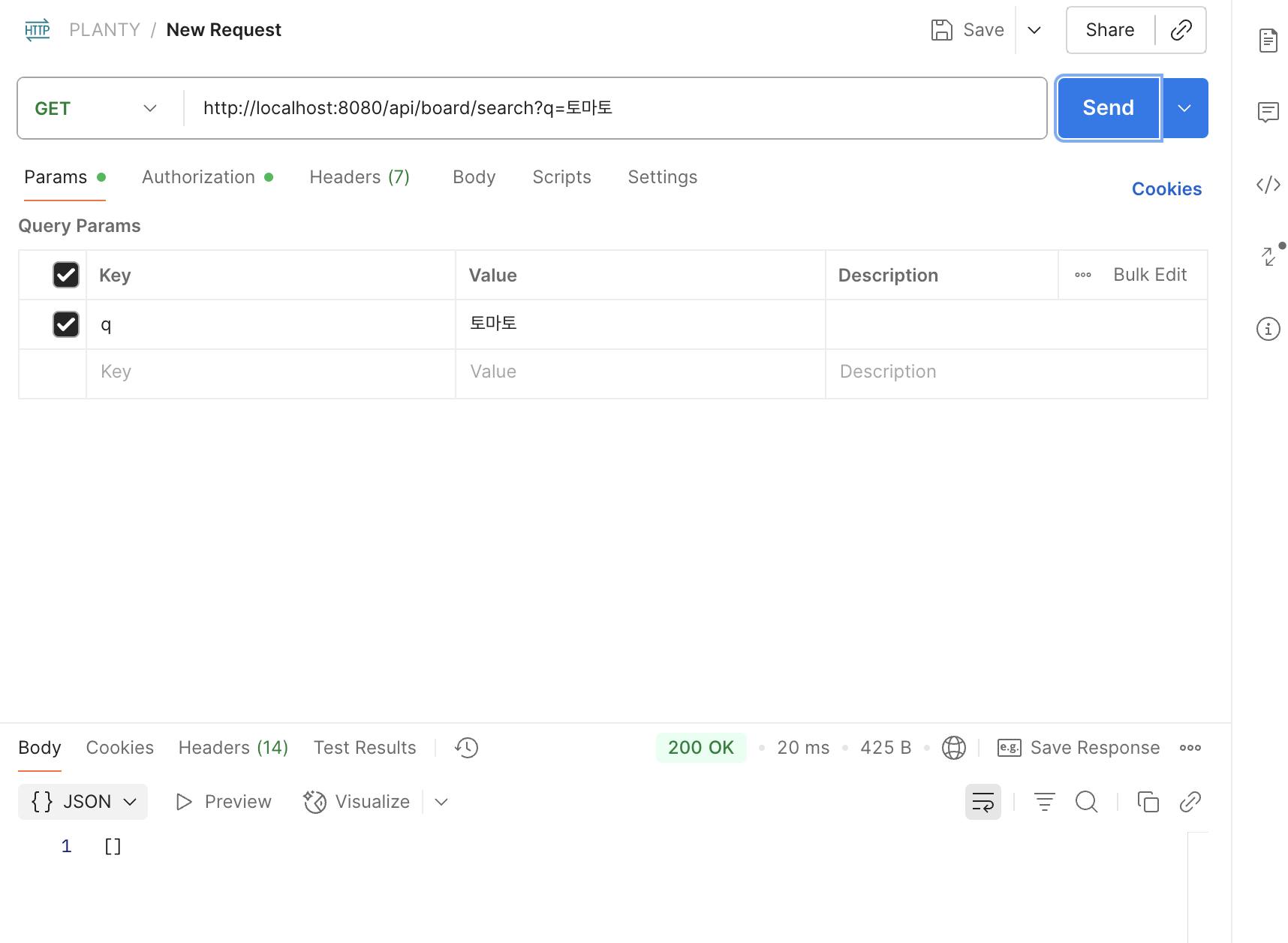
Task: Click the New Request title
Action: (224, 30)
